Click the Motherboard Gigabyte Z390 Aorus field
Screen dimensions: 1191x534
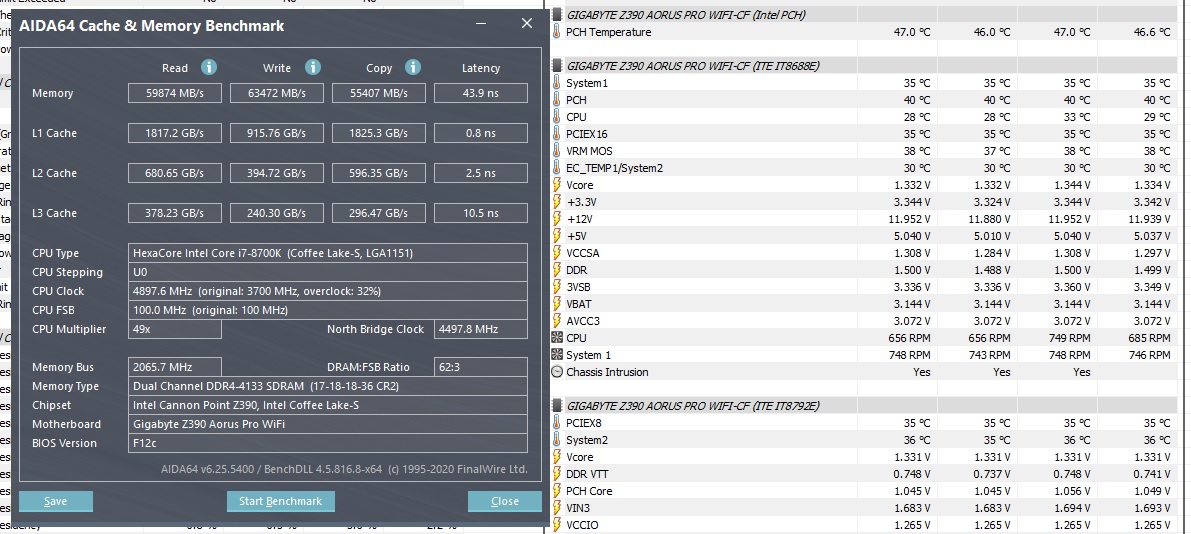[x=328, y=424]
